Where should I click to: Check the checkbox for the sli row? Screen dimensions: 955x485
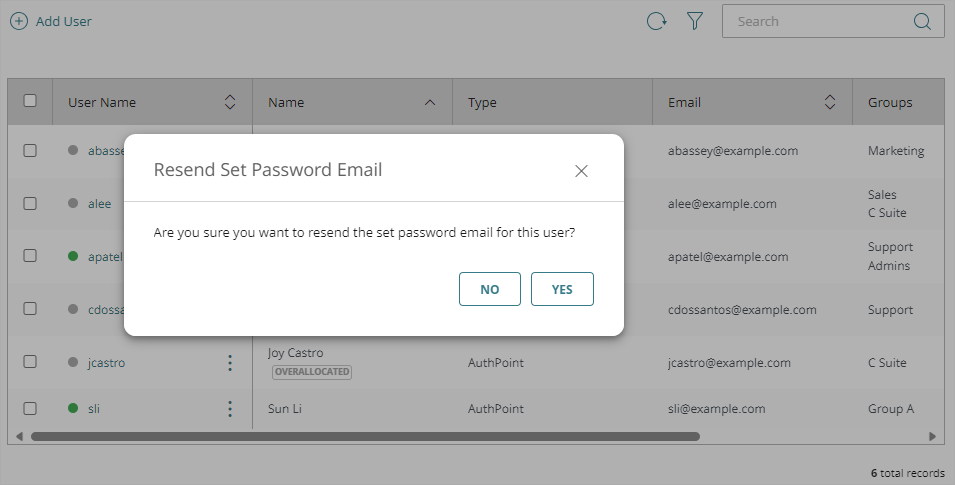(x=30, y=408)
